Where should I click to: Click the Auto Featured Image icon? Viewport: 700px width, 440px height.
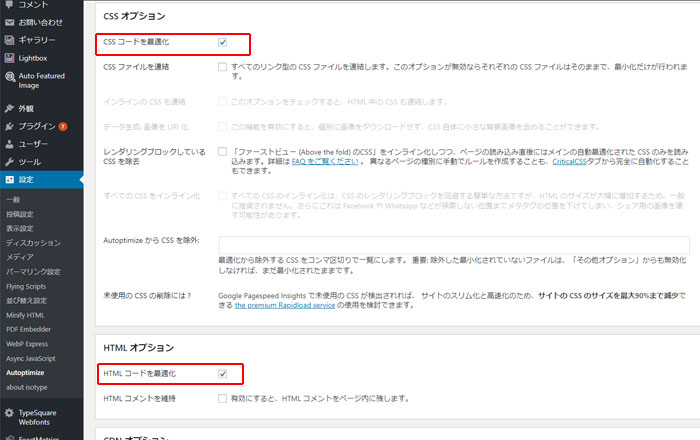[x=9, y=77]
